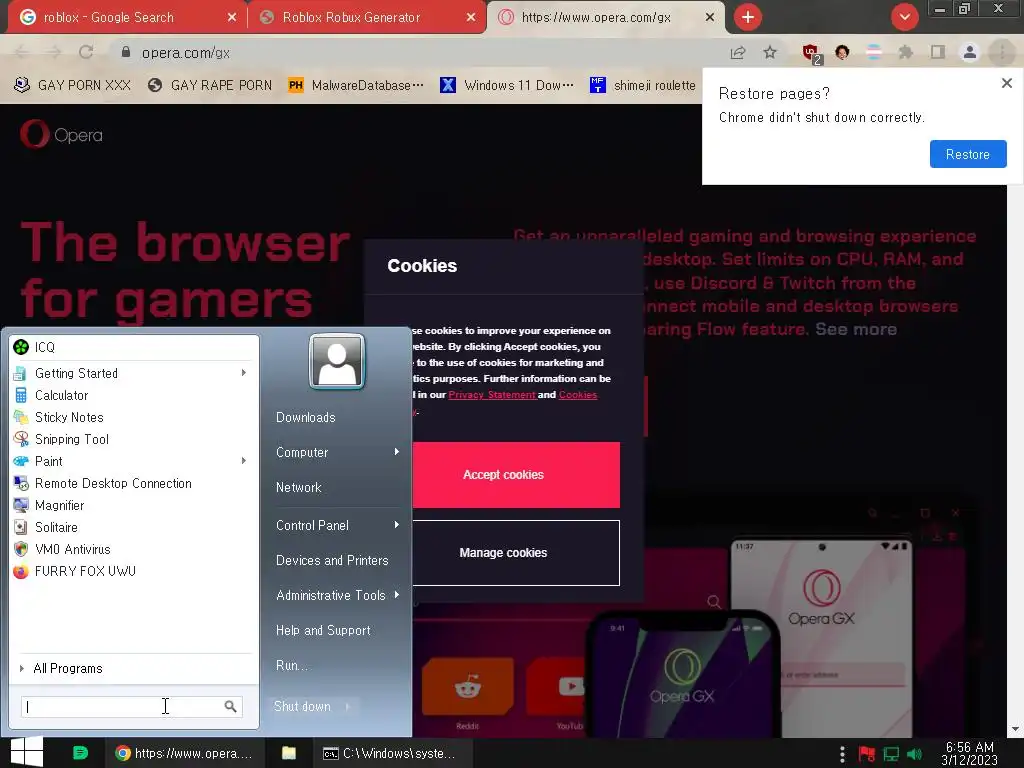This screenshot has width=1024, height=768.
Task: Expand Getting Started submenu arrow
Action: (244, 373)
